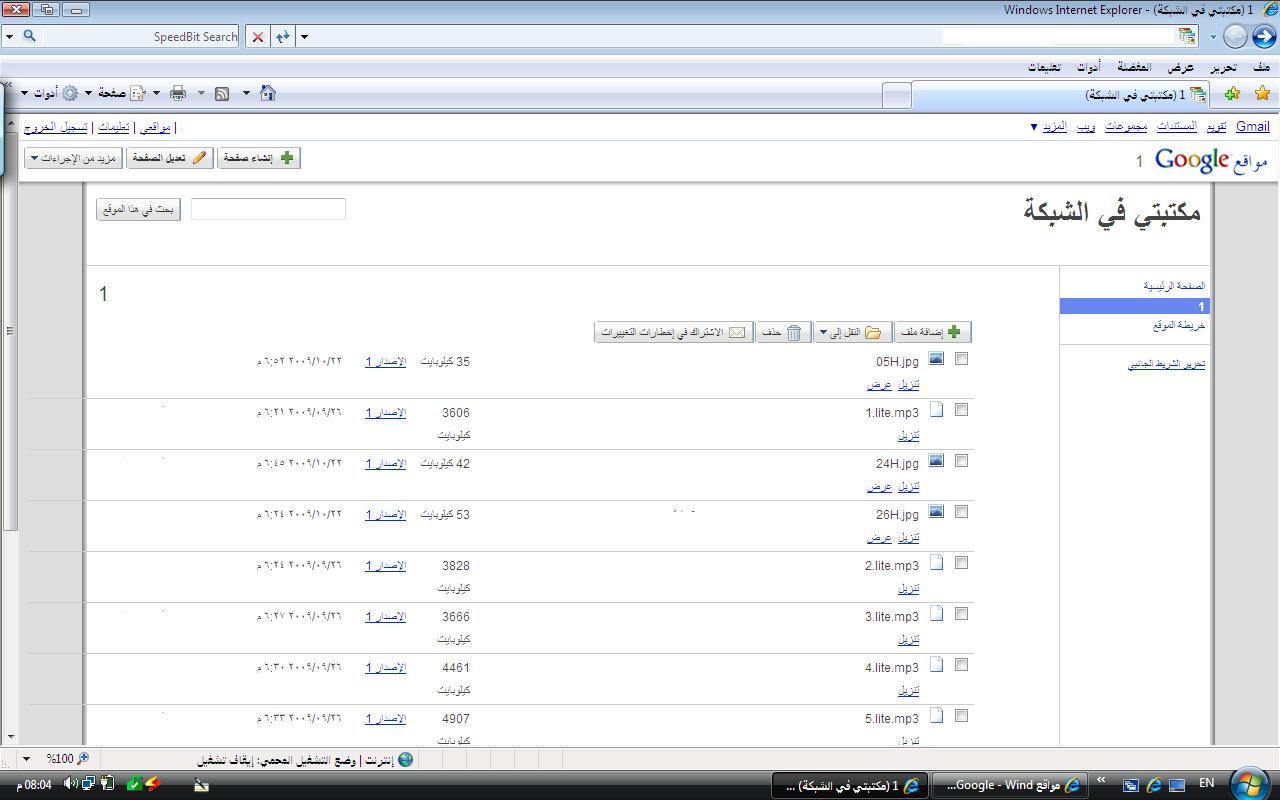Click the إنشاء صفحة button

point(258,158)
